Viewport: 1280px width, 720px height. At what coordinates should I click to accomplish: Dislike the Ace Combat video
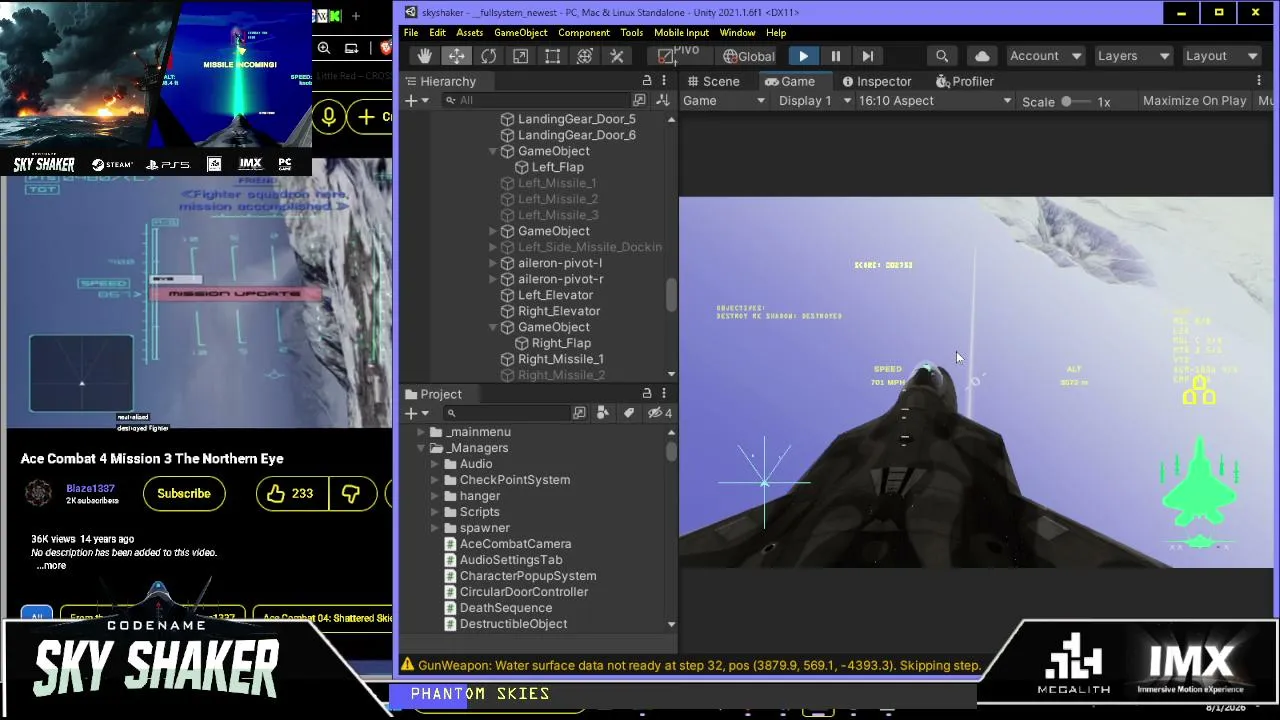coord(351,493)
